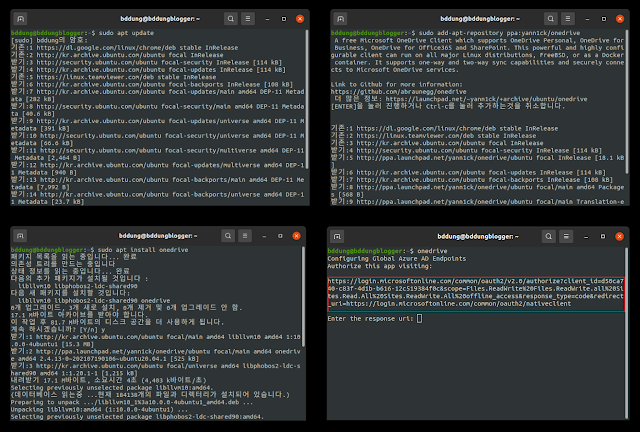
Task: Click the scrollbar in the 'sudo apt update' terminal
Action: click(x=307, y=99)
